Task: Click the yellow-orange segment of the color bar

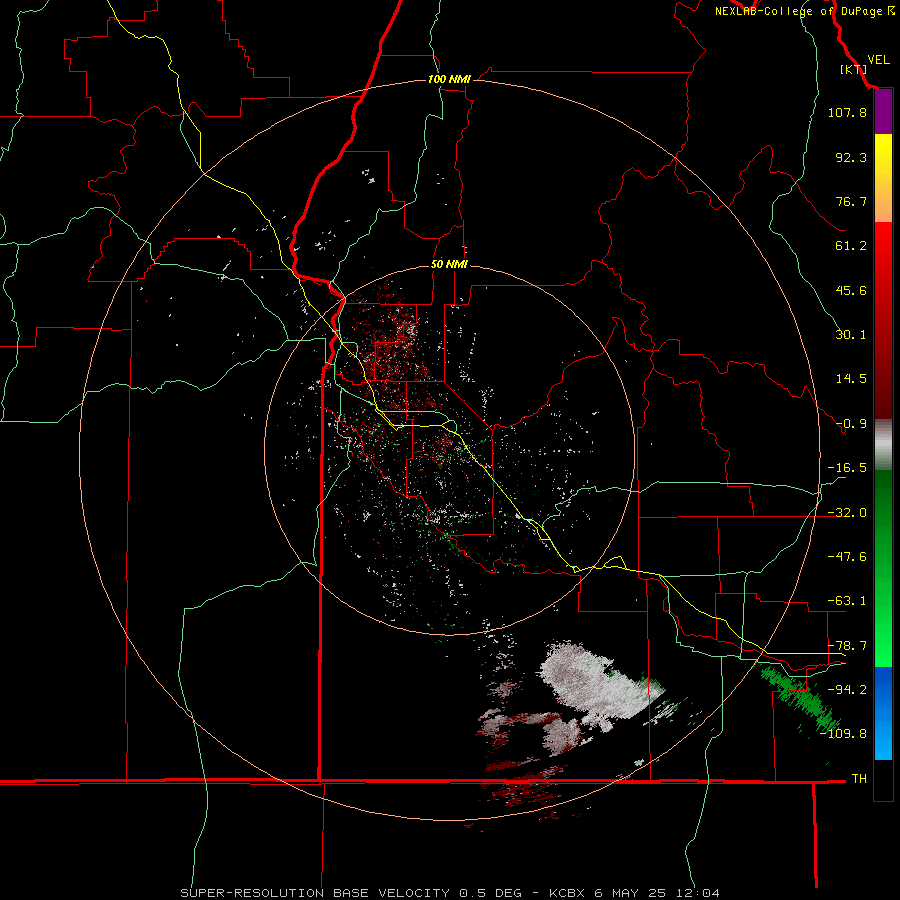Action: click(x=883, y=178)
